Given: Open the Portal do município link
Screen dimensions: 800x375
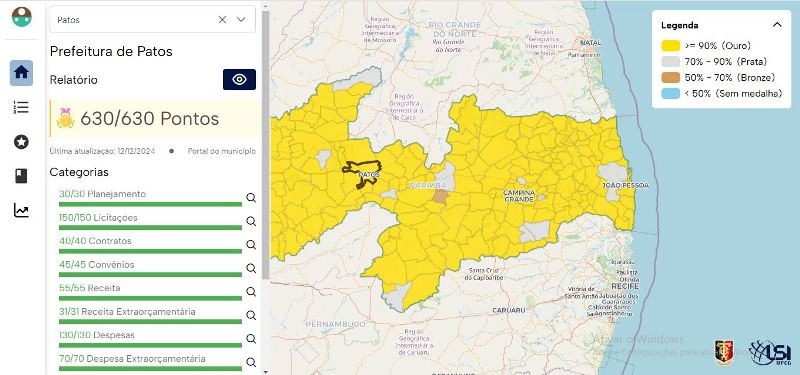Looking at the screenshot, I should tap(221, 152).
